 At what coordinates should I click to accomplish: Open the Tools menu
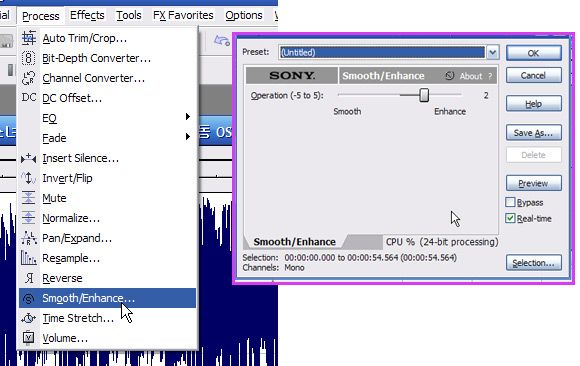(129, 15)
